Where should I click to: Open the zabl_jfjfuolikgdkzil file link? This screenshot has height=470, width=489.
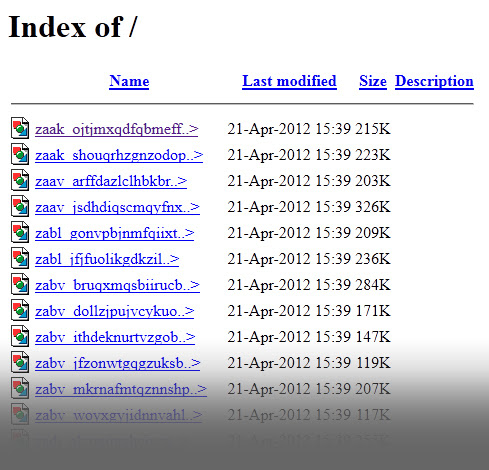pyautogui.click(x=107, y=259)
